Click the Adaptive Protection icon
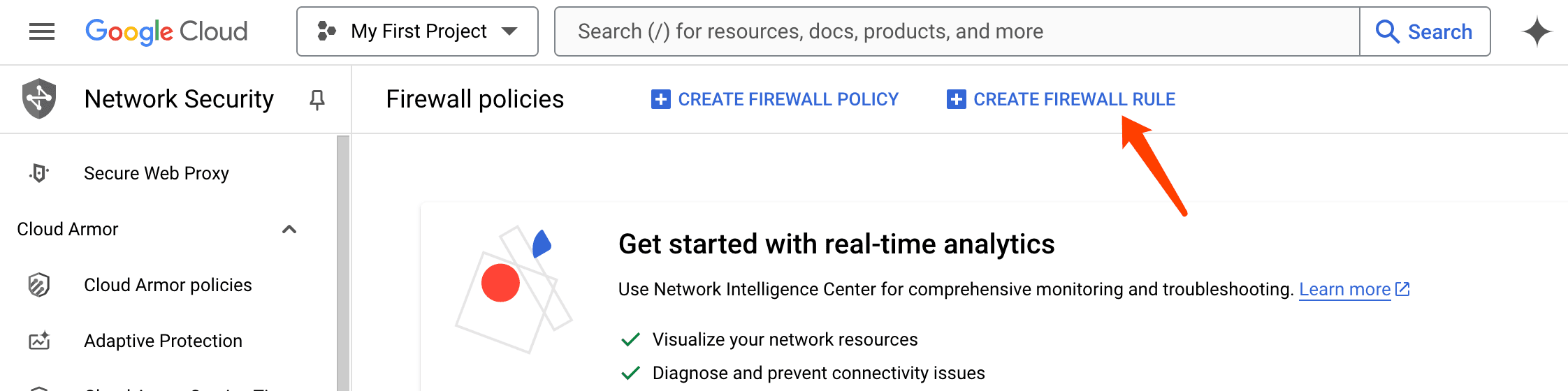This screenshot has height=391, width=1568. [x=39, y=341]
